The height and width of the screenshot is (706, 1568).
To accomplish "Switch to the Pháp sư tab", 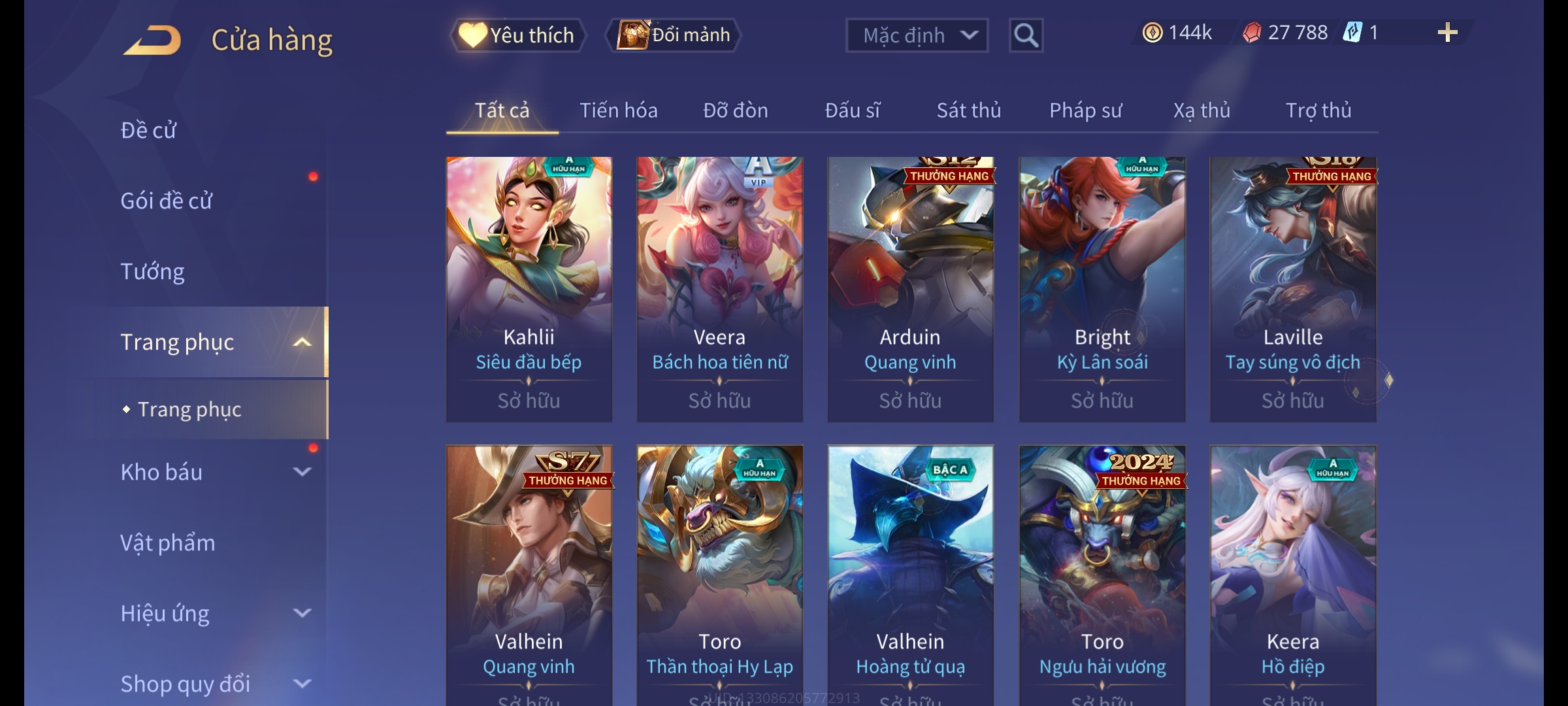I will pos(1085,110).
